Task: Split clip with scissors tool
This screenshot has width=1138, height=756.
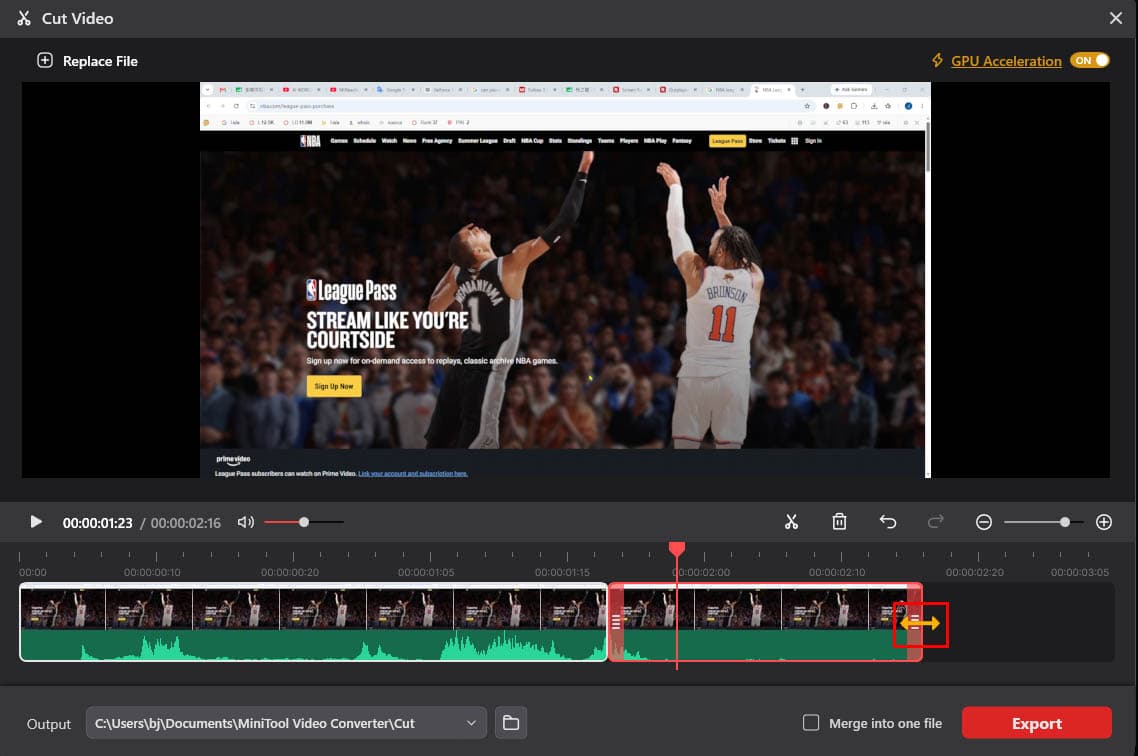Action: point(791,522)
